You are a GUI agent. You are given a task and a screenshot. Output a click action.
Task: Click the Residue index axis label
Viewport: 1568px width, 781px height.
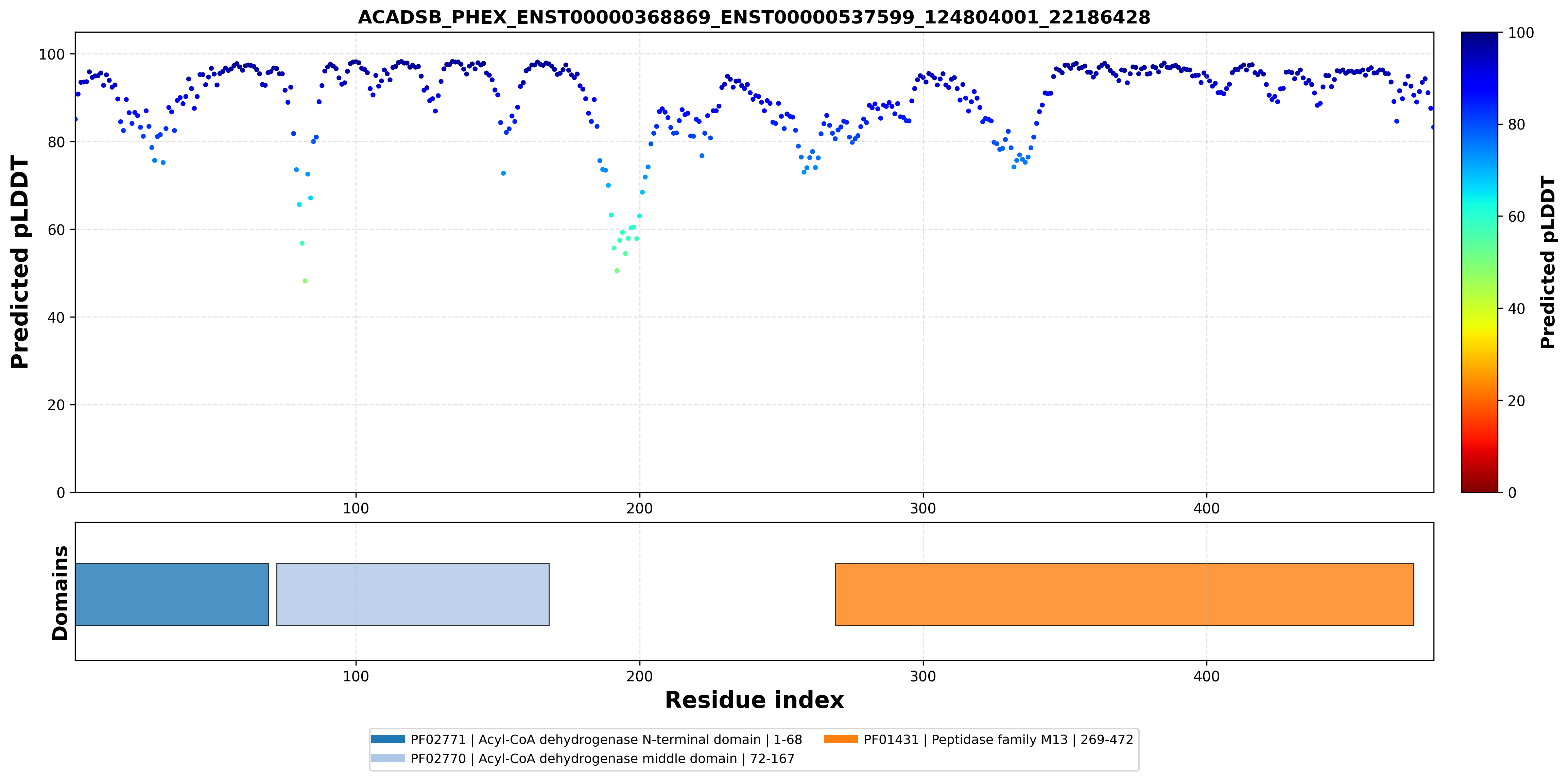(754, 700)
